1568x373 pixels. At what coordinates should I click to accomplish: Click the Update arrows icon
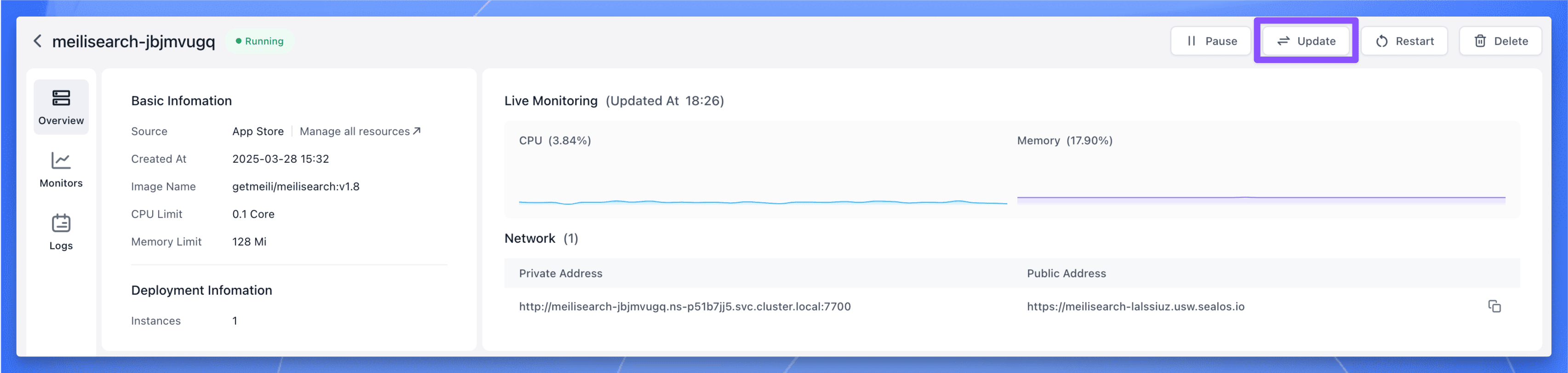[1284, 41]
